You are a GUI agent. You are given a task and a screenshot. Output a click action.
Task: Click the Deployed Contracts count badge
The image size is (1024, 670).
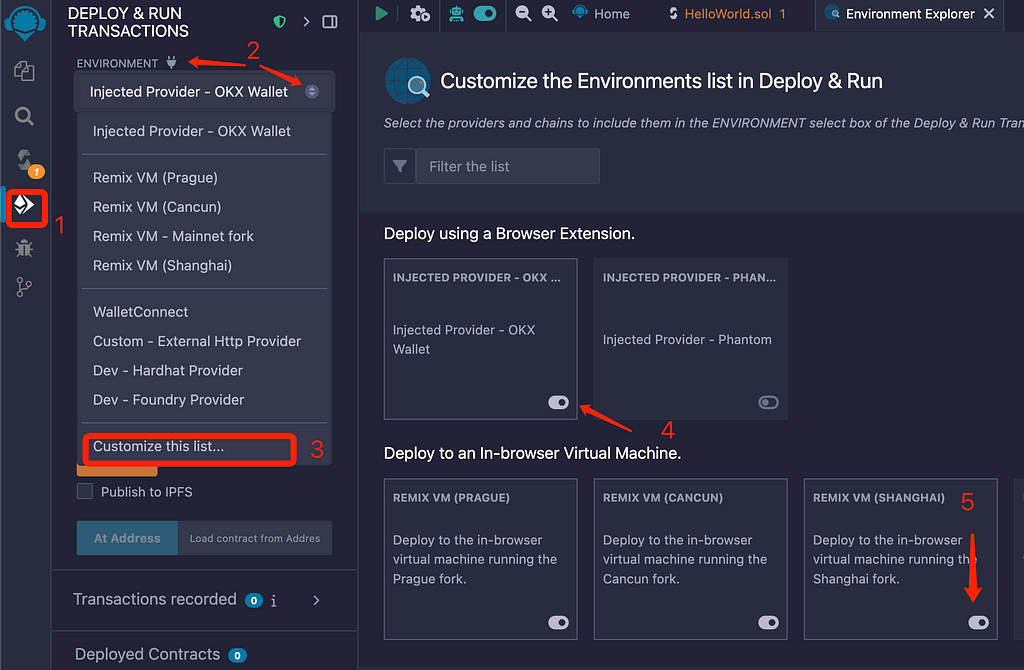coord(237,655)
